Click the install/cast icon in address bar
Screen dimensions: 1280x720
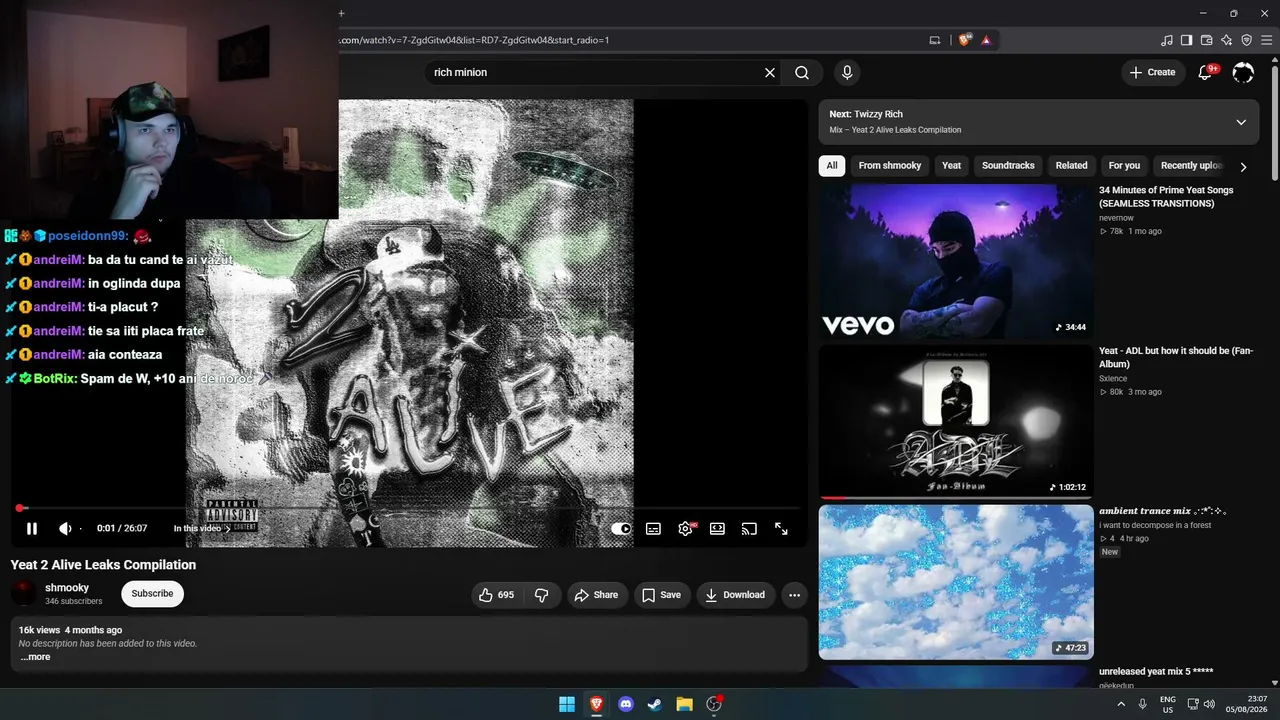[935, 40]
